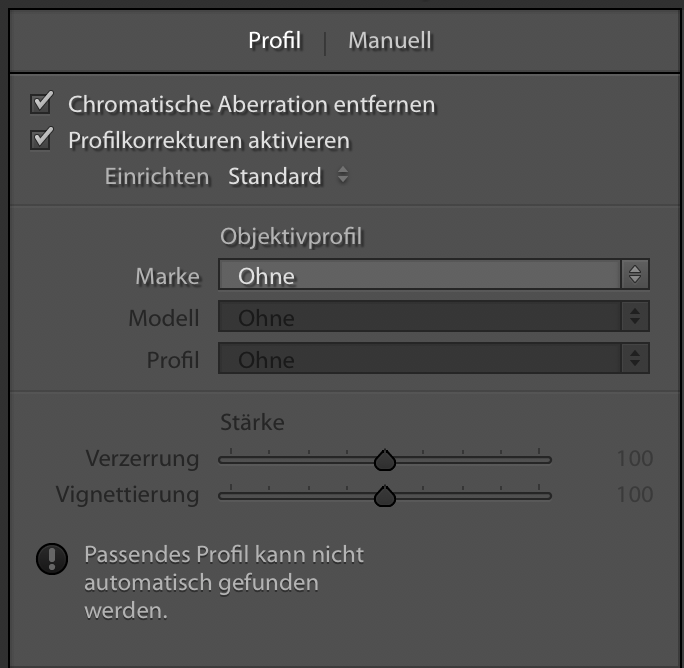Viewport: 684px width, 668px height.
Task: Click the arrow stepper on the Marke field
Action: click(635, 274)
